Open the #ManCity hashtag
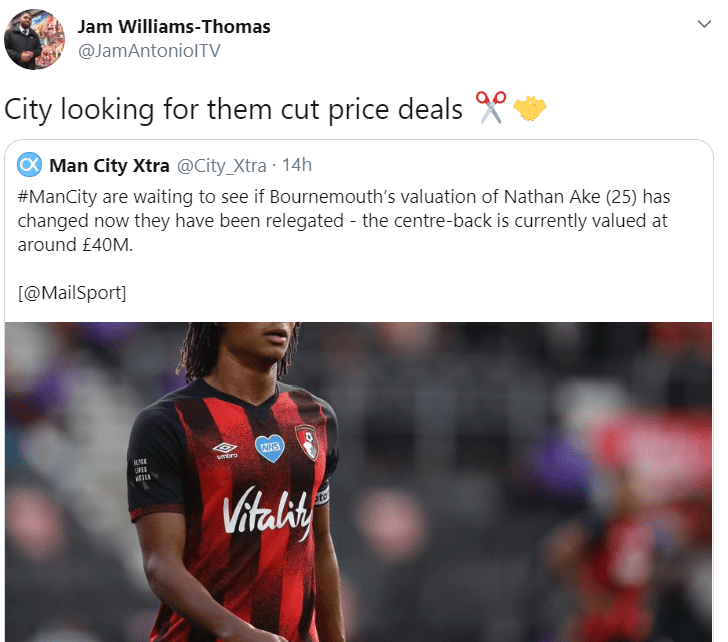Viewport: 728px width, 642px height. click(x=58, y=197)
